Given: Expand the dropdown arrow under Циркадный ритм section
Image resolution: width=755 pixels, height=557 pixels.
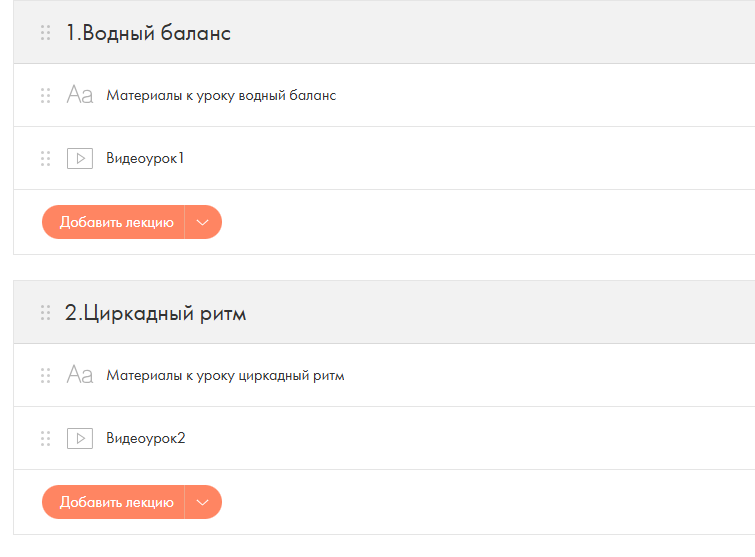Looking at the screenshot, I should click(x=203, y=502).
